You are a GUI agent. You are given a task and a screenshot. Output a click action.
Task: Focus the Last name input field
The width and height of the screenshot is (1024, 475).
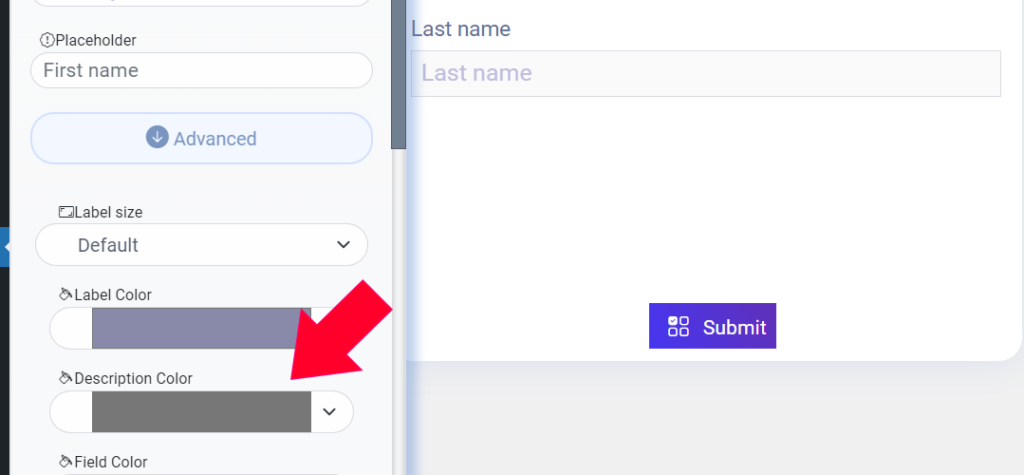coord(706,73)
